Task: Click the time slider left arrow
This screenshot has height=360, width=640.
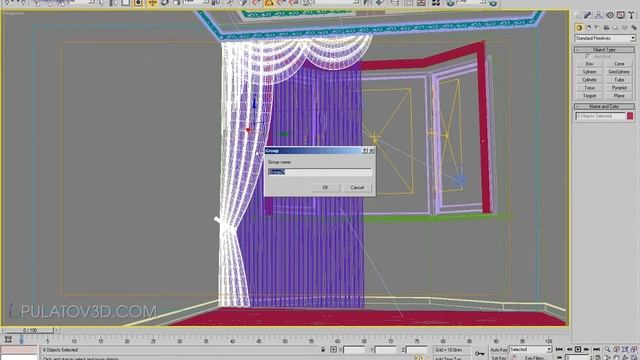Action: coord(3,330)
